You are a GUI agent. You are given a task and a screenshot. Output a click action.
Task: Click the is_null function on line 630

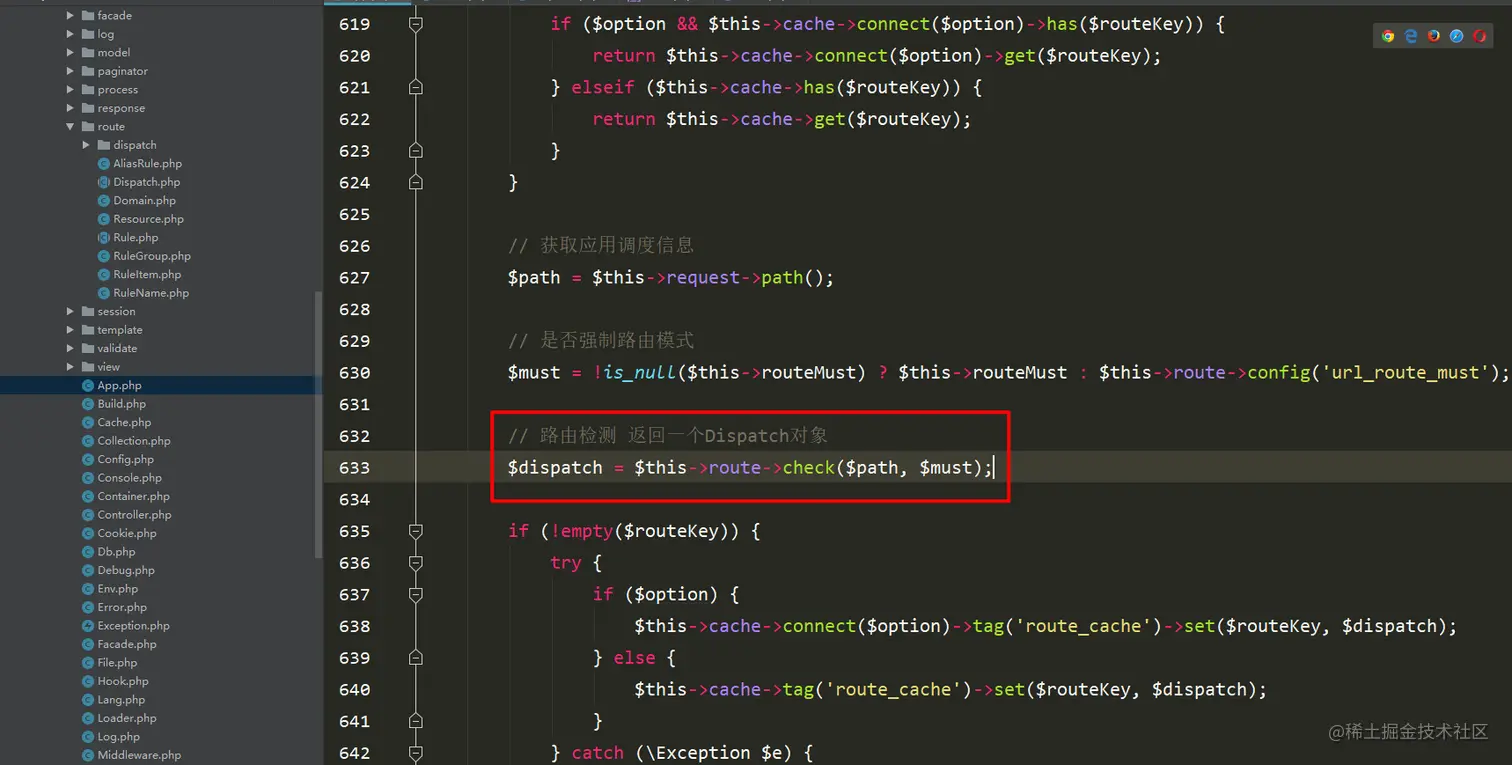coord(640,373)
